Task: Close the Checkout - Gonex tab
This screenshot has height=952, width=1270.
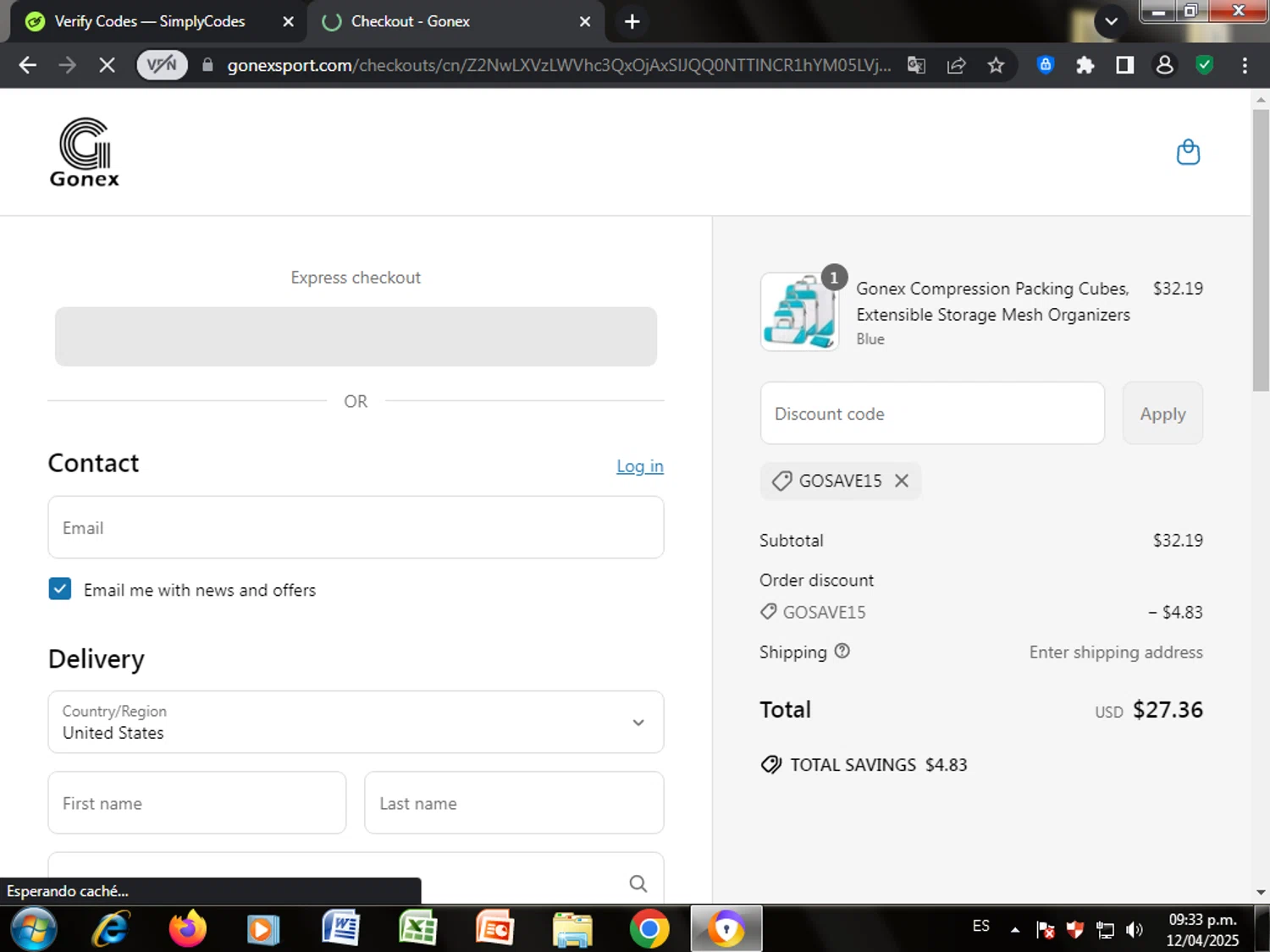Action: 584,22
